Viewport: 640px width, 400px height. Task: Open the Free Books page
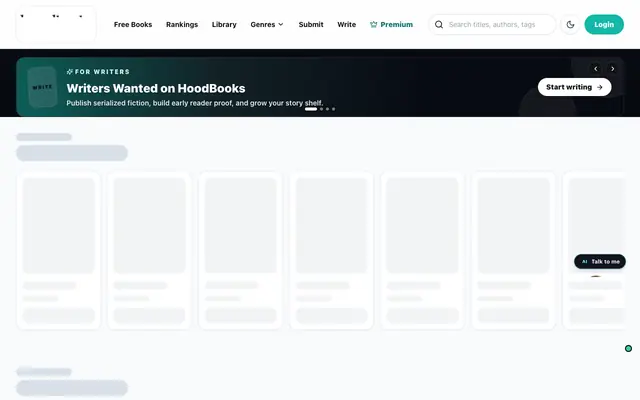point(133,24)
